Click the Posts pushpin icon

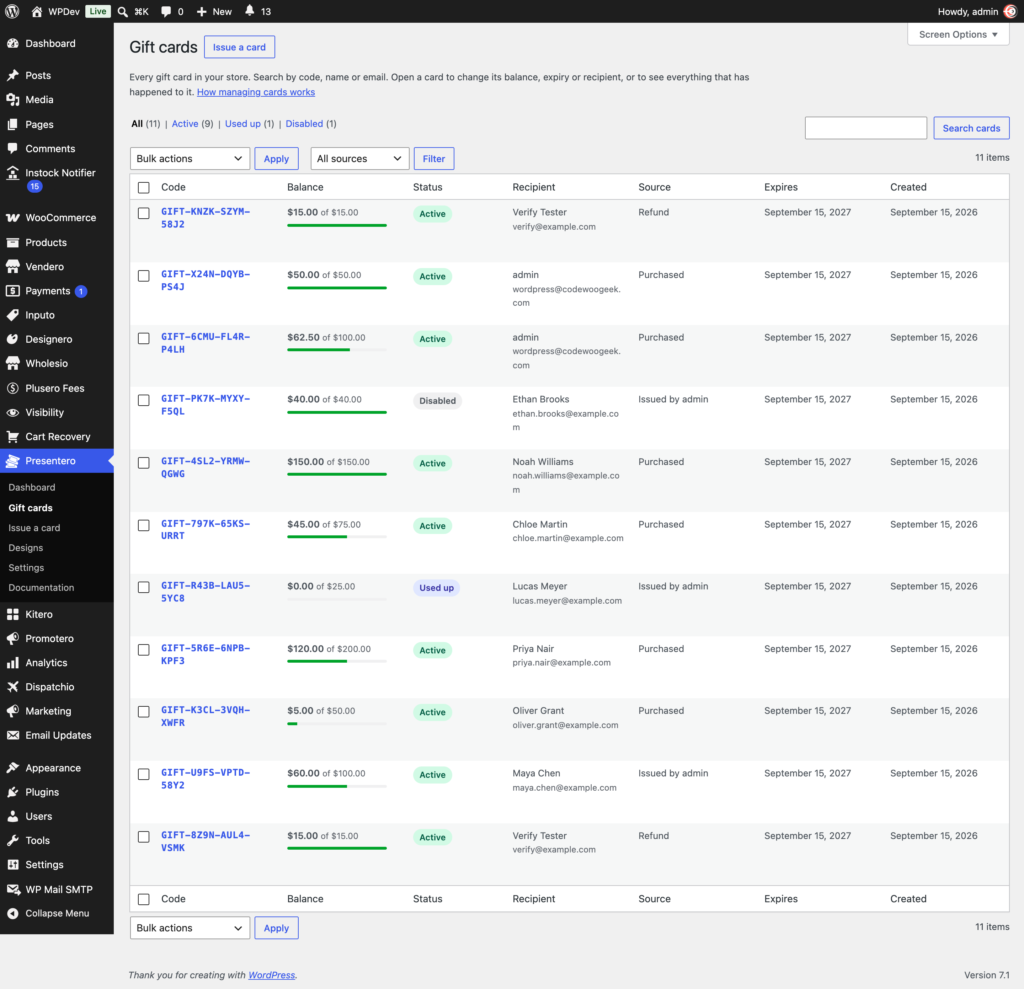pyautogui.click(x=12, y=75)
